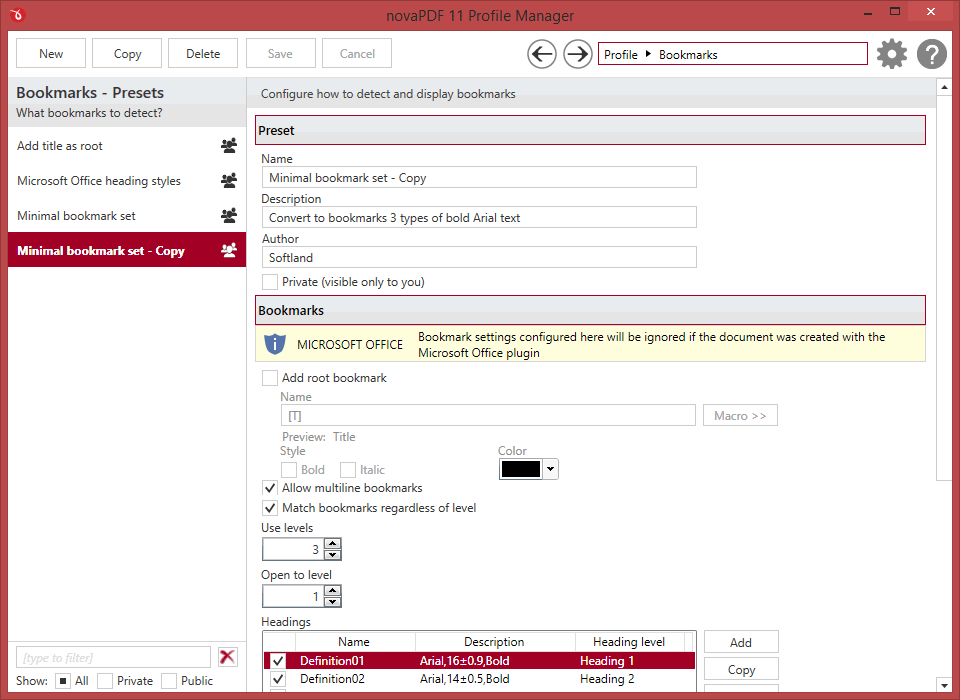The width and height of the screenshot is (960, 700).
Task: Click the novaPDF app logo icon
Action: [x=17, y=14]
